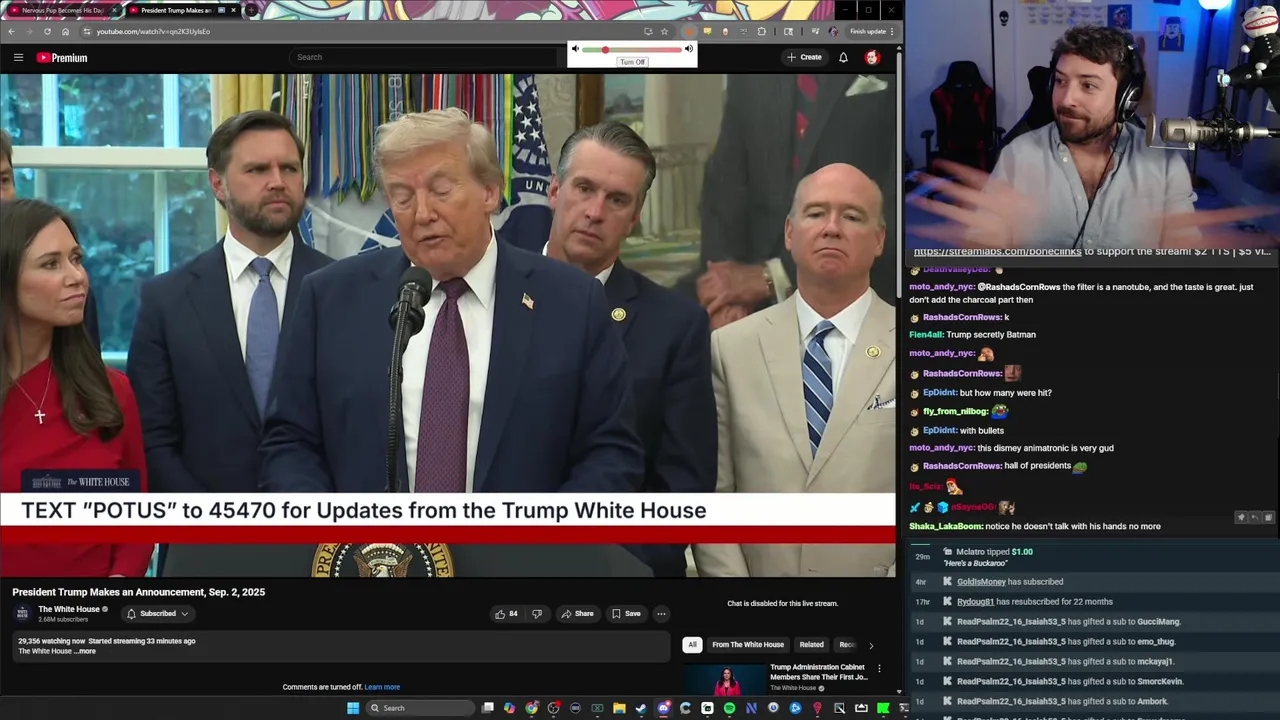1280x720 pixels.
Task: Open the video's more actions ellipsis
Action: (661, 614)
